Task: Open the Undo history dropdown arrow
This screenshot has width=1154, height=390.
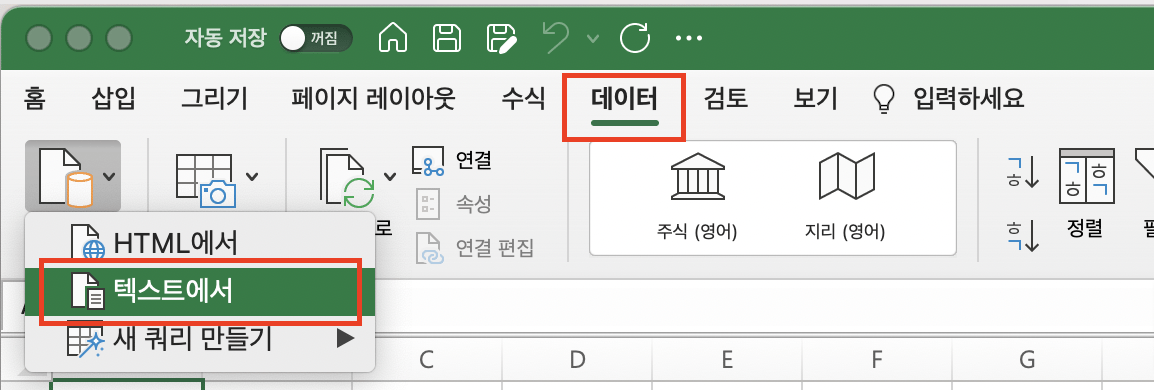Action: click(593, 38)
